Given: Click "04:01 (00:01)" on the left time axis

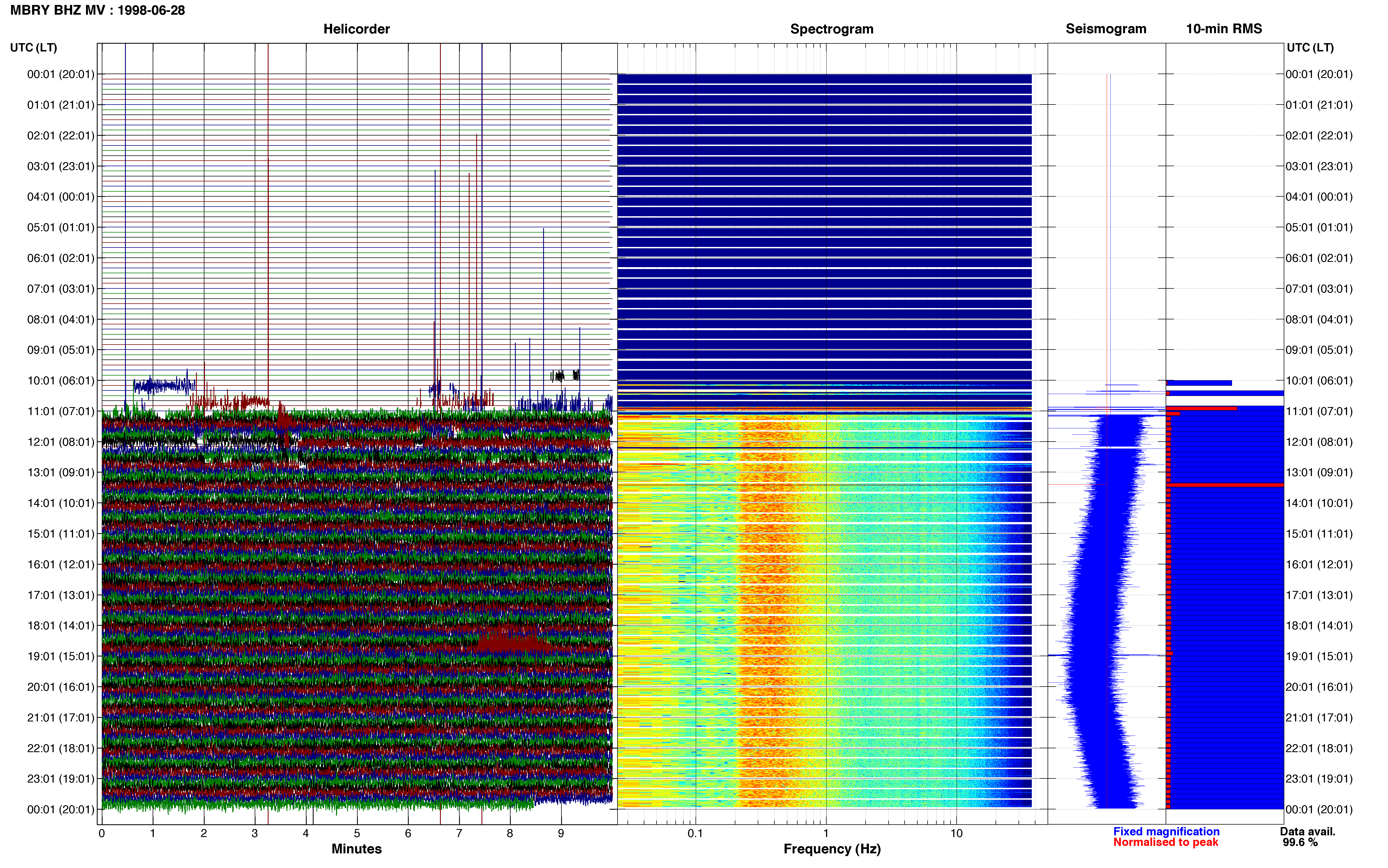Looking at the screenshot, I should click(x=61, y=197).
